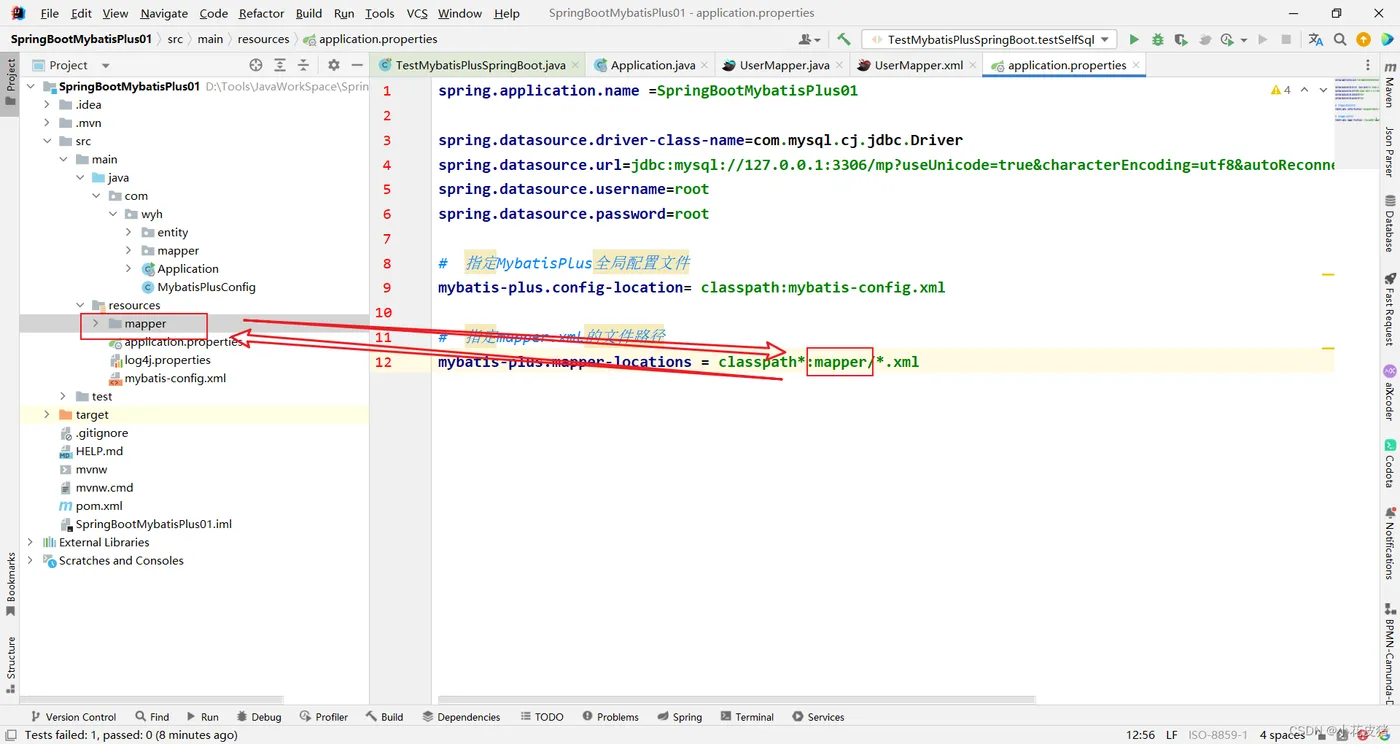Click the 12:56 caret position in status bar

1140,735
